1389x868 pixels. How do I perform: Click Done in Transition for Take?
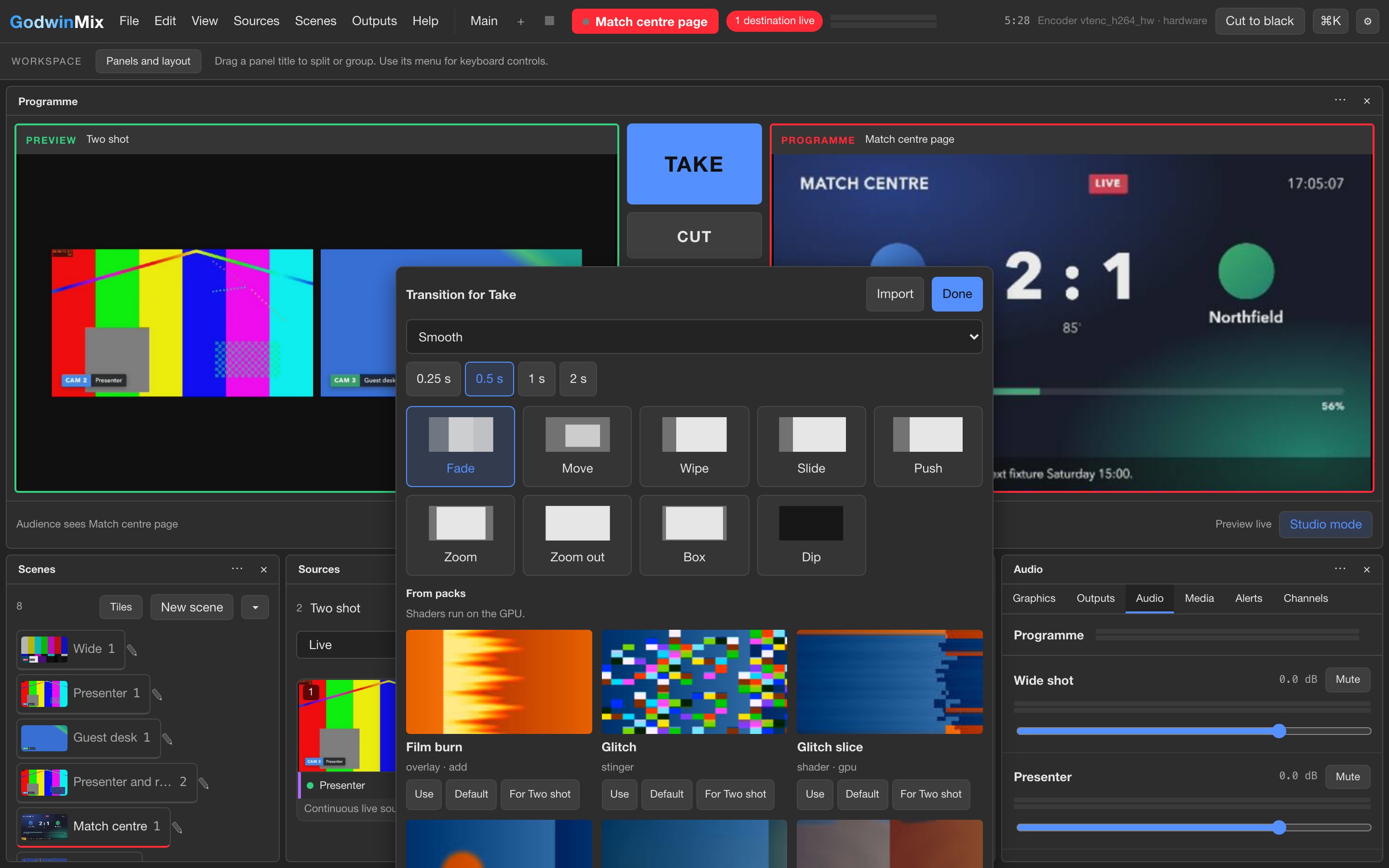957,294
